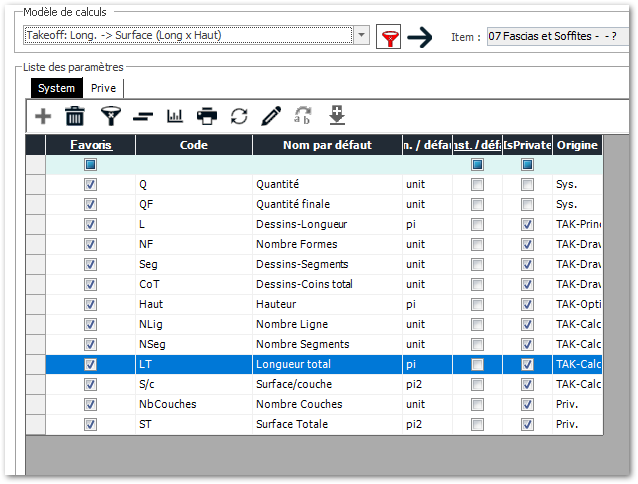Click the Favoris filter-row box
638x484 pixels.
91,165
